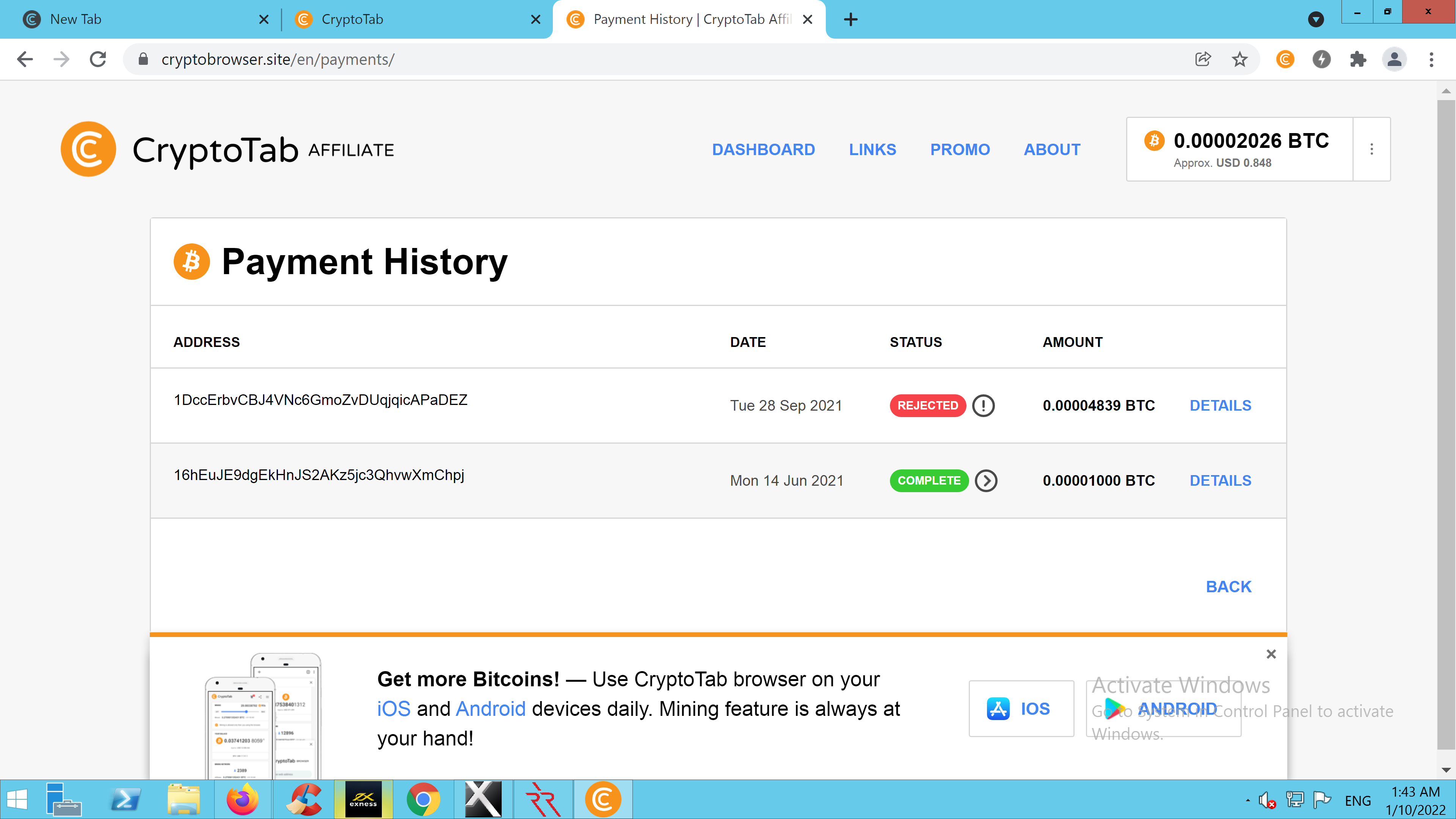Screen dimensions: 1456x819
Task: Click the share page icon in address bar
Action: 1203,60
